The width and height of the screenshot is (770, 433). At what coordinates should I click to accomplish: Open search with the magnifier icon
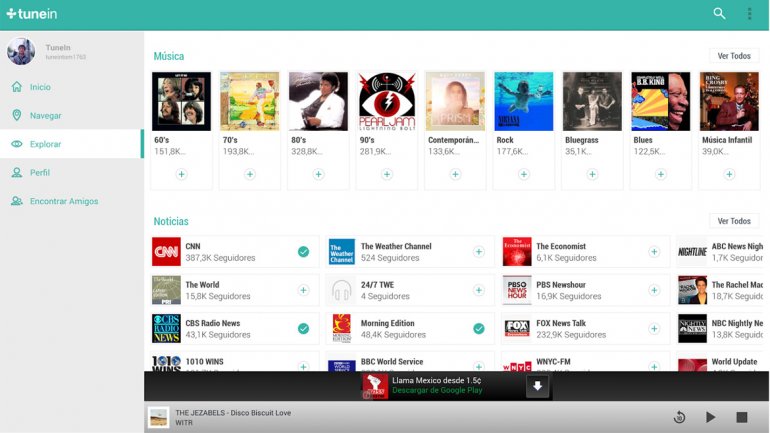[x=719, y=14]
